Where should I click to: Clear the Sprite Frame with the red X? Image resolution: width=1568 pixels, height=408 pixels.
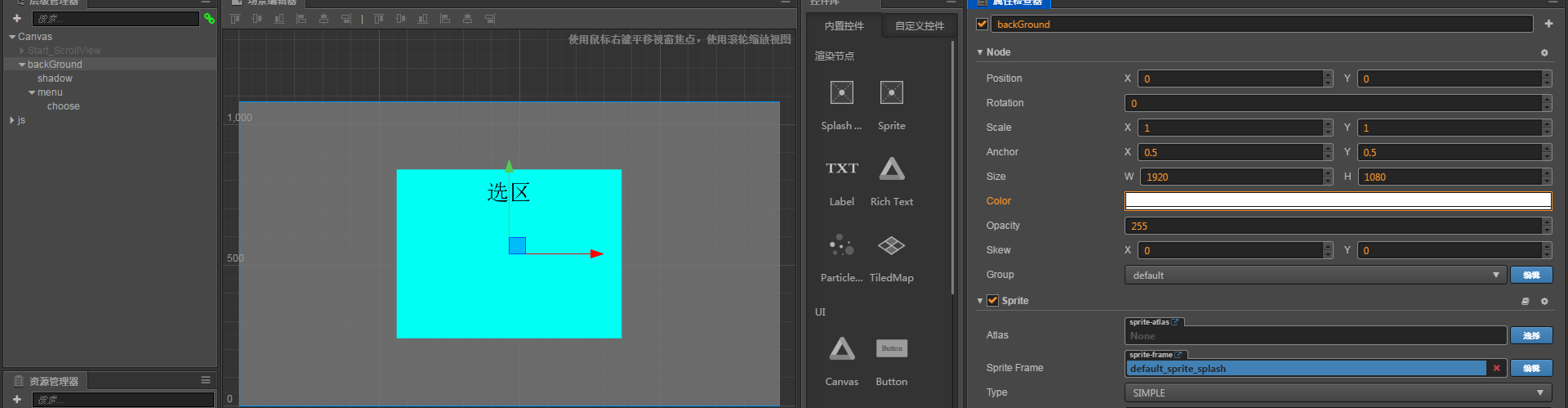click(x=1496, y=368)
